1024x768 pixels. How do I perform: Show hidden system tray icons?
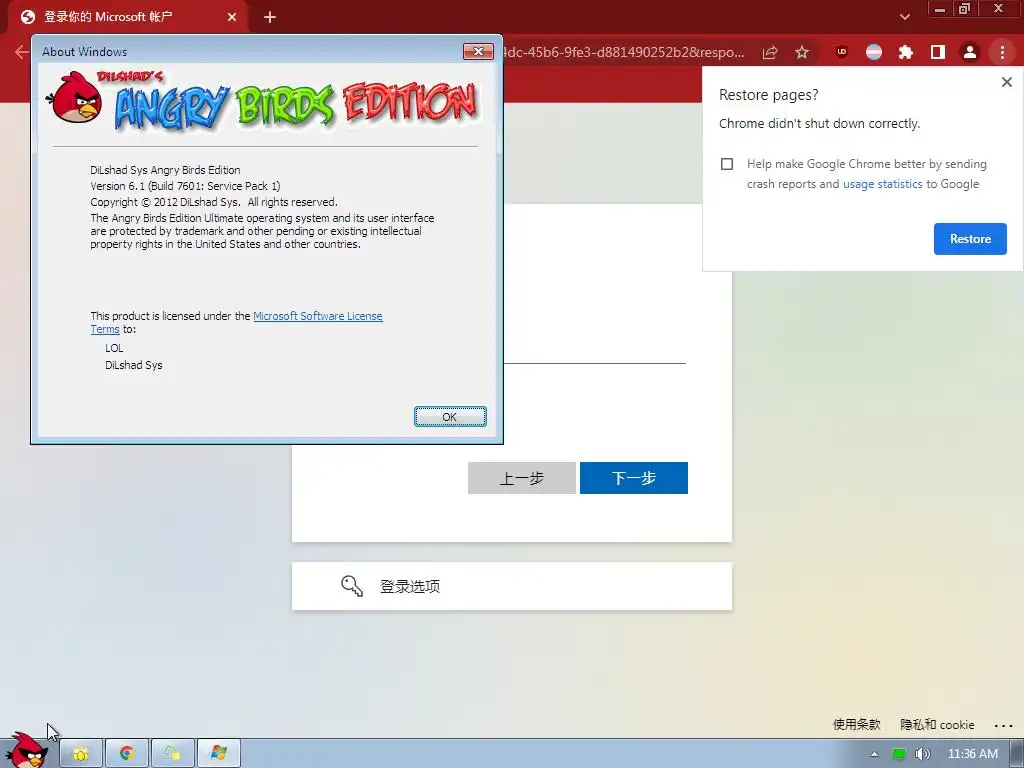coord(874,754)
